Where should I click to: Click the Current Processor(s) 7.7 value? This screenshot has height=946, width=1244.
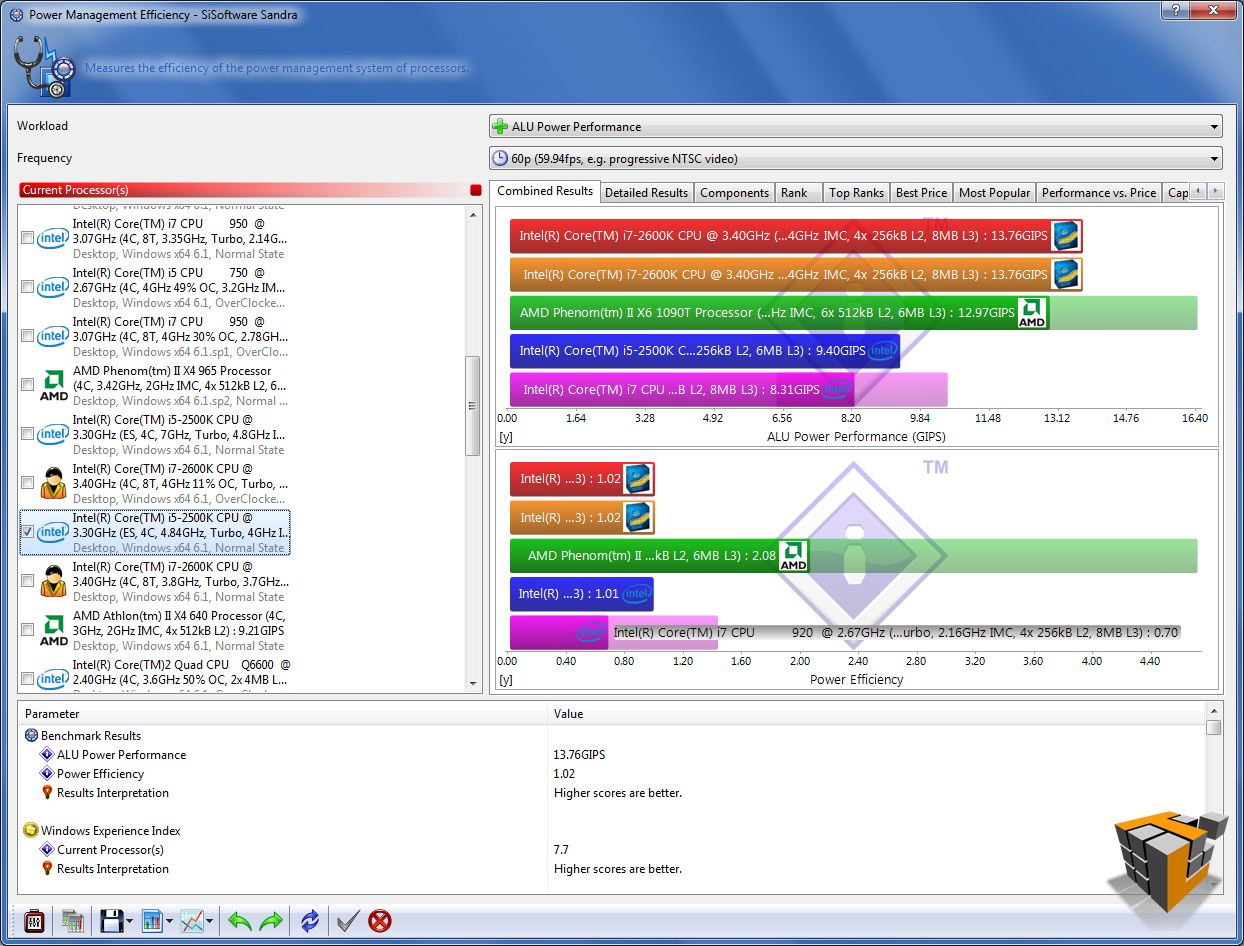click(x=561, y=850)
